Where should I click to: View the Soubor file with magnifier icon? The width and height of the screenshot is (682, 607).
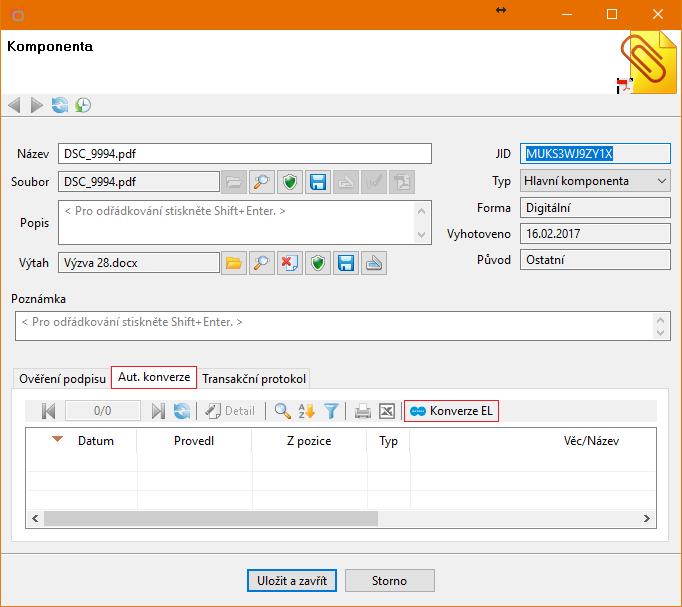[x=262, y=182]
